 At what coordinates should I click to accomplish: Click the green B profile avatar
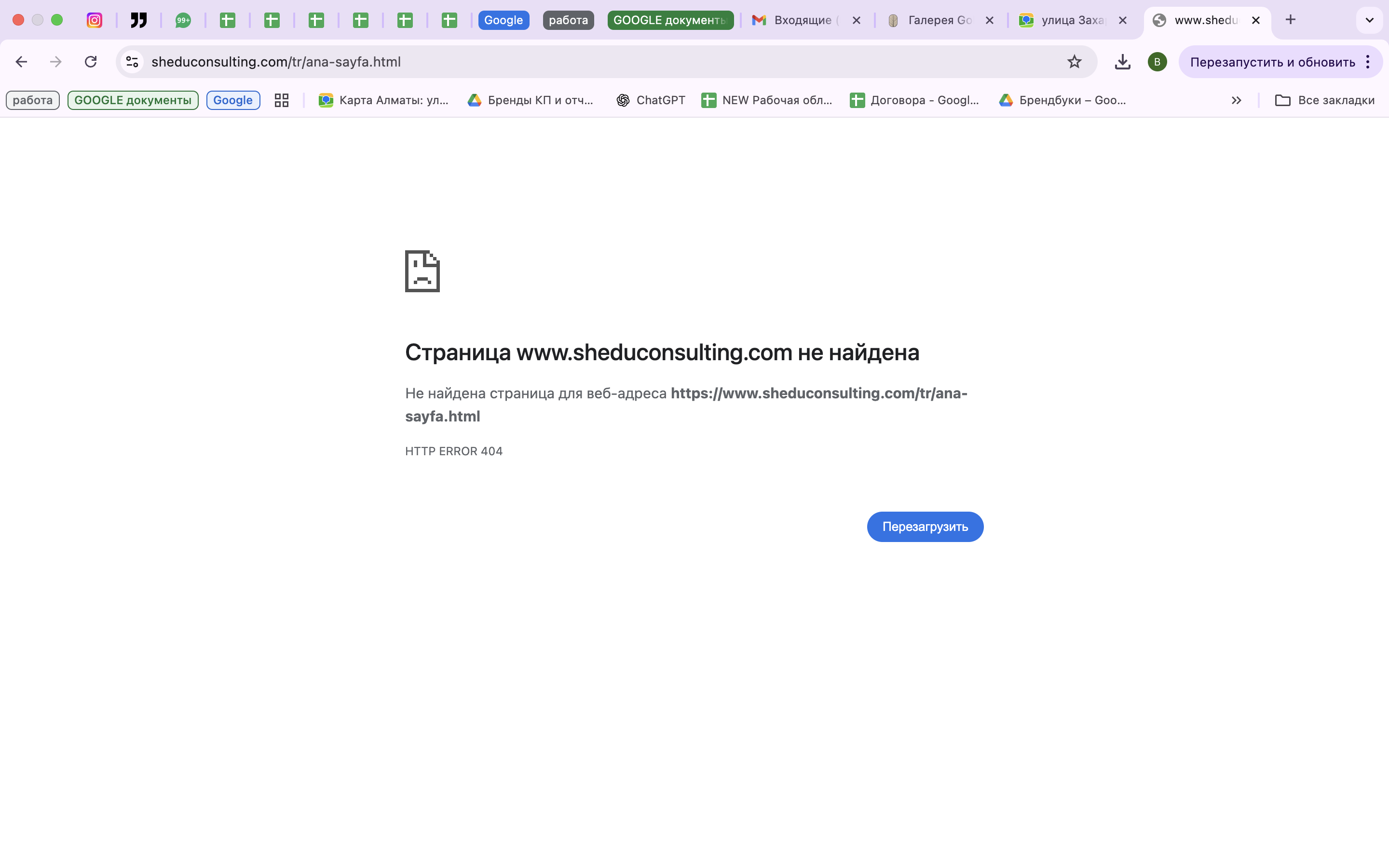[x=1157, y=61]
